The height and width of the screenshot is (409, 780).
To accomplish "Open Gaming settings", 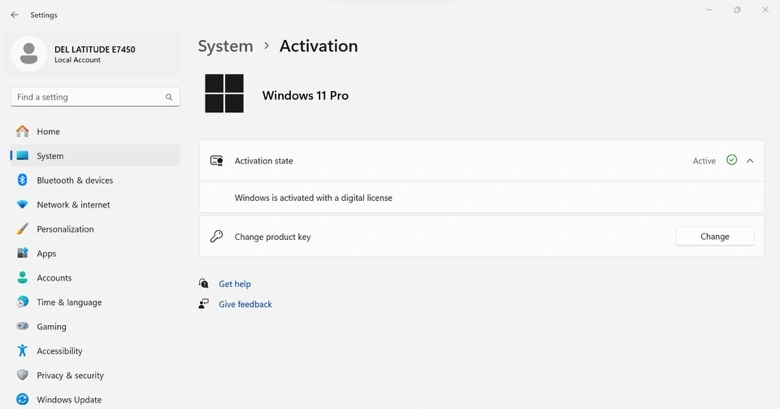I will [x=95, y=326].
